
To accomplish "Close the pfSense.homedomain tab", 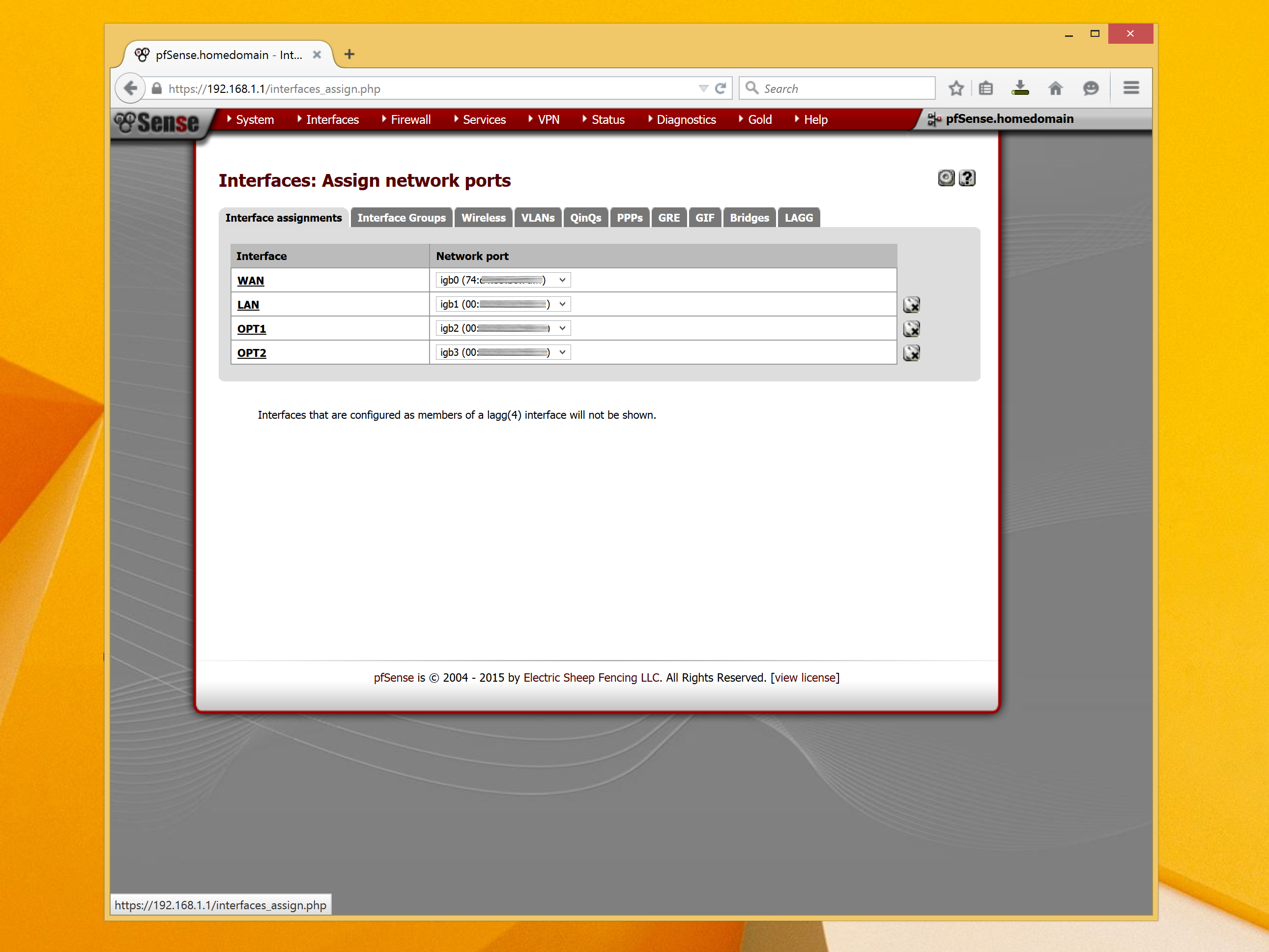I will (317, 55).
